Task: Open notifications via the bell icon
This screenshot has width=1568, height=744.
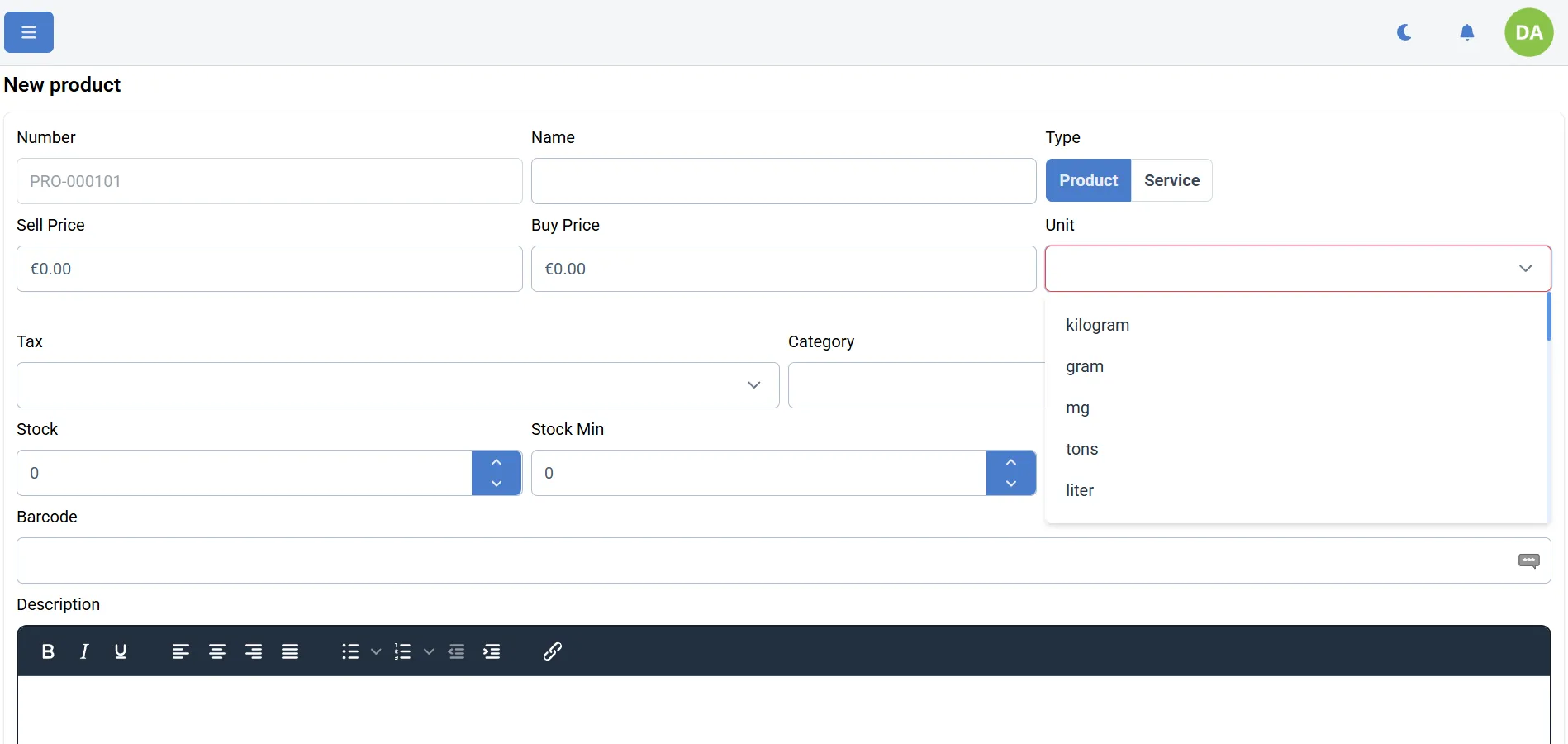Action: (1466, 32)
